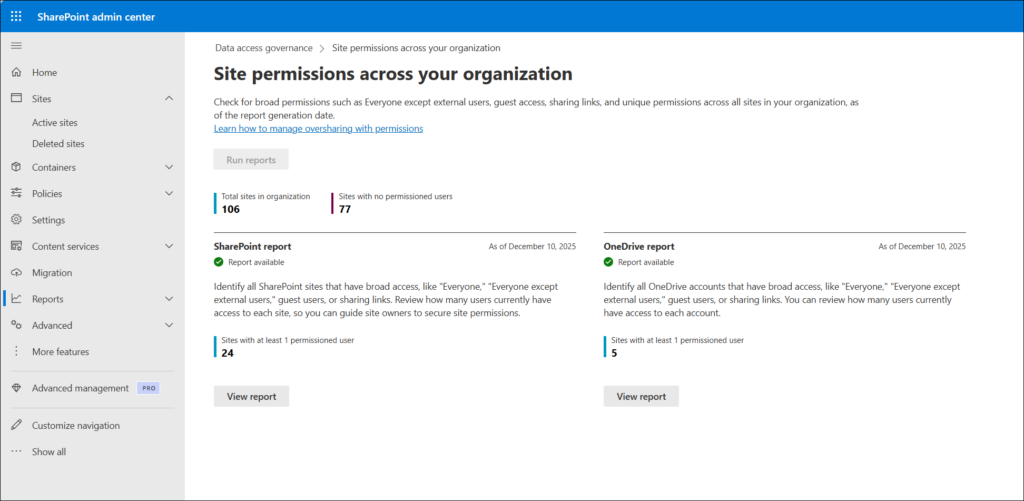
Task: View report for OneDrive accounts
Action: 641,396
